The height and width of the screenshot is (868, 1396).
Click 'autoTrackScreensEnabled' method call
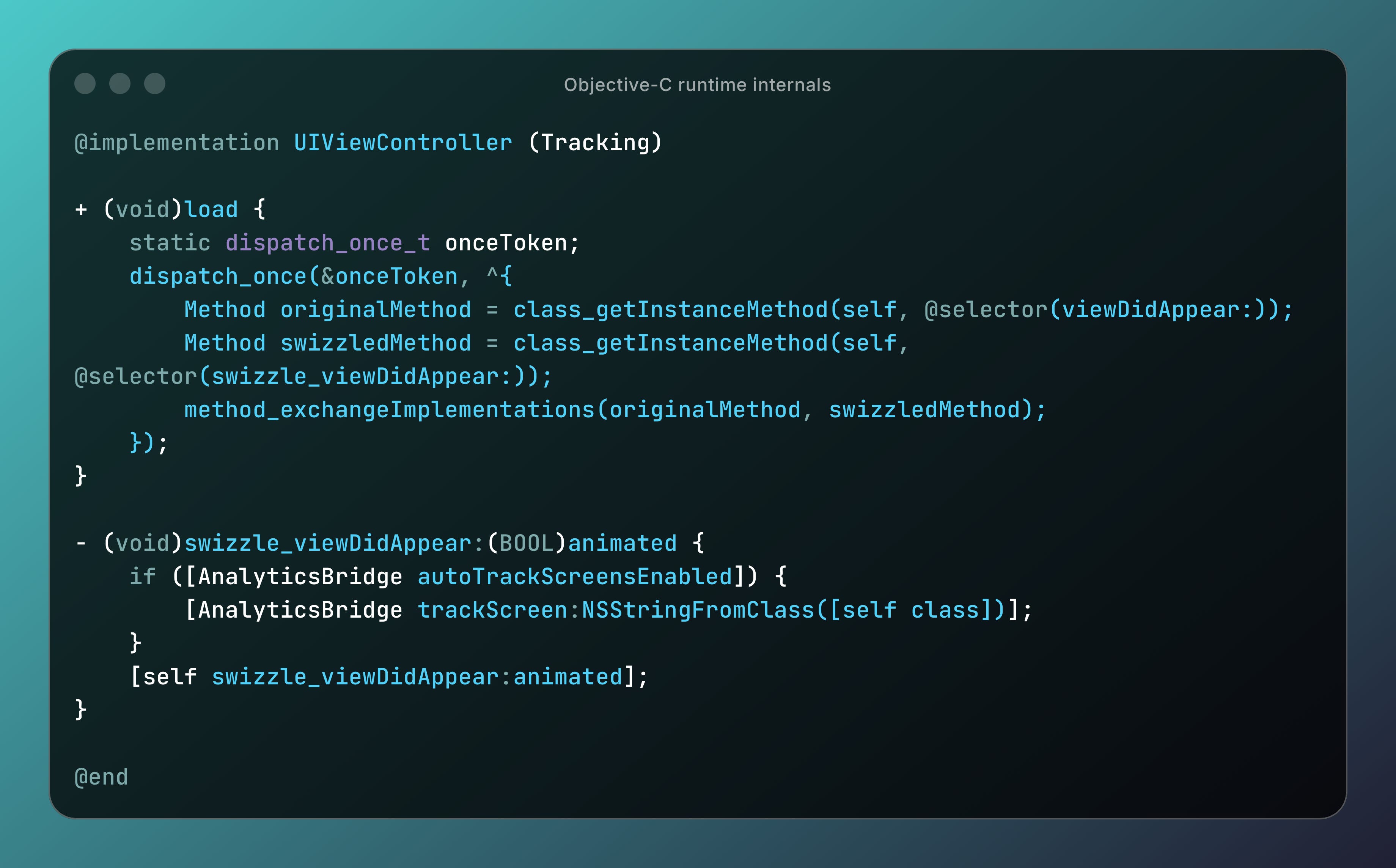click(575, 576)
